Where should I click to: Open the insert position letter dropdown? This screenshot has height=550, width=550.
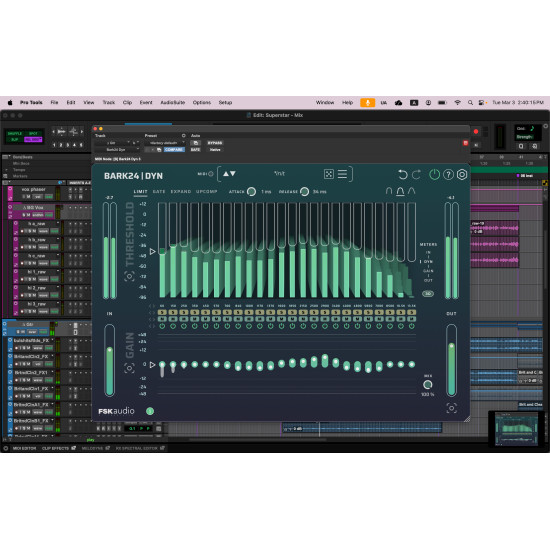point(135,143)
